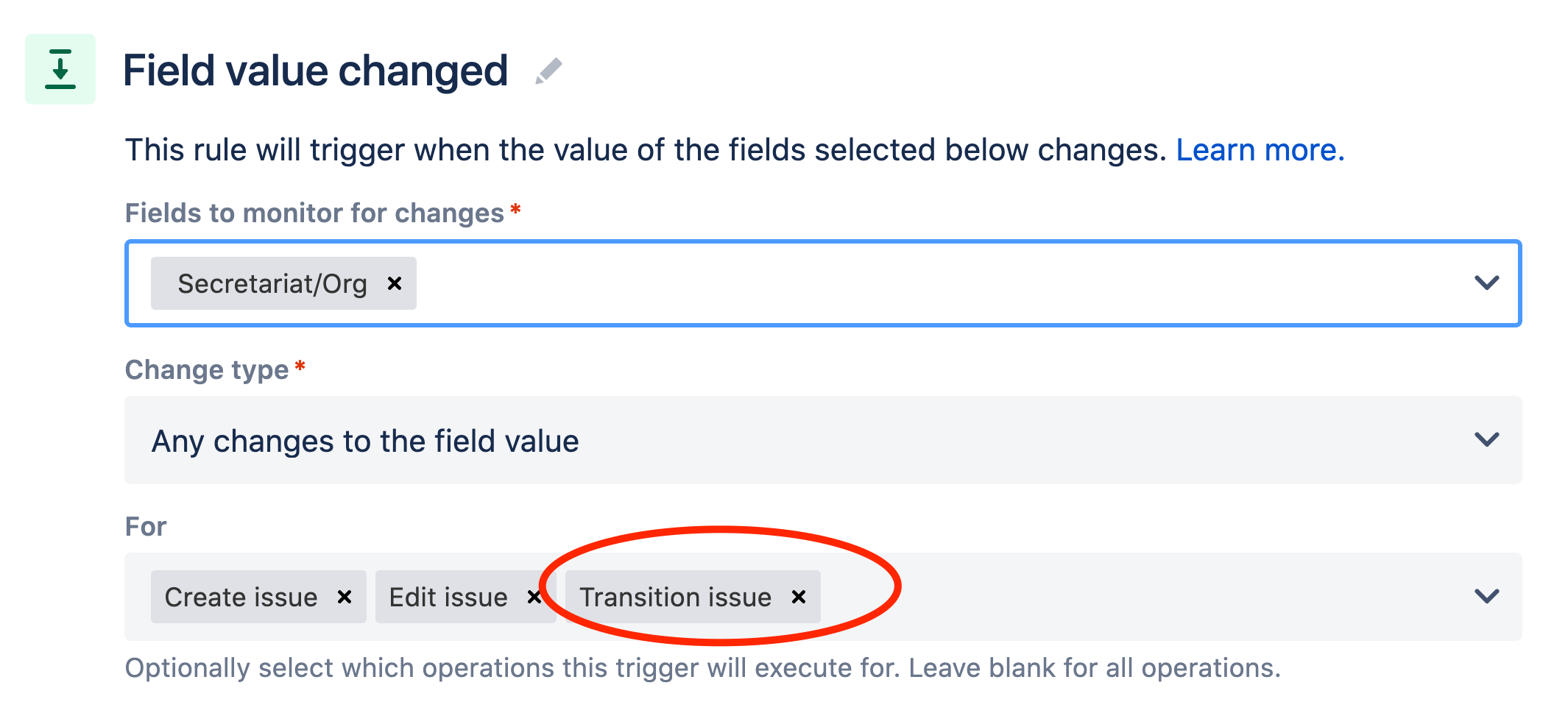The height and width of the screenshot is (727, 1568).
Task: Expand the For operations dropdown
Action: coord(1487,596)
